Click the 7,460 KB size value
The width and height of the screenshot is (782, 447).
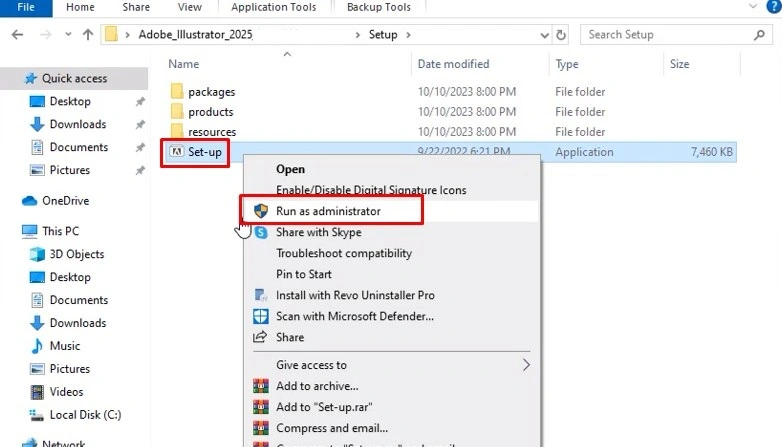coord(712,152)
